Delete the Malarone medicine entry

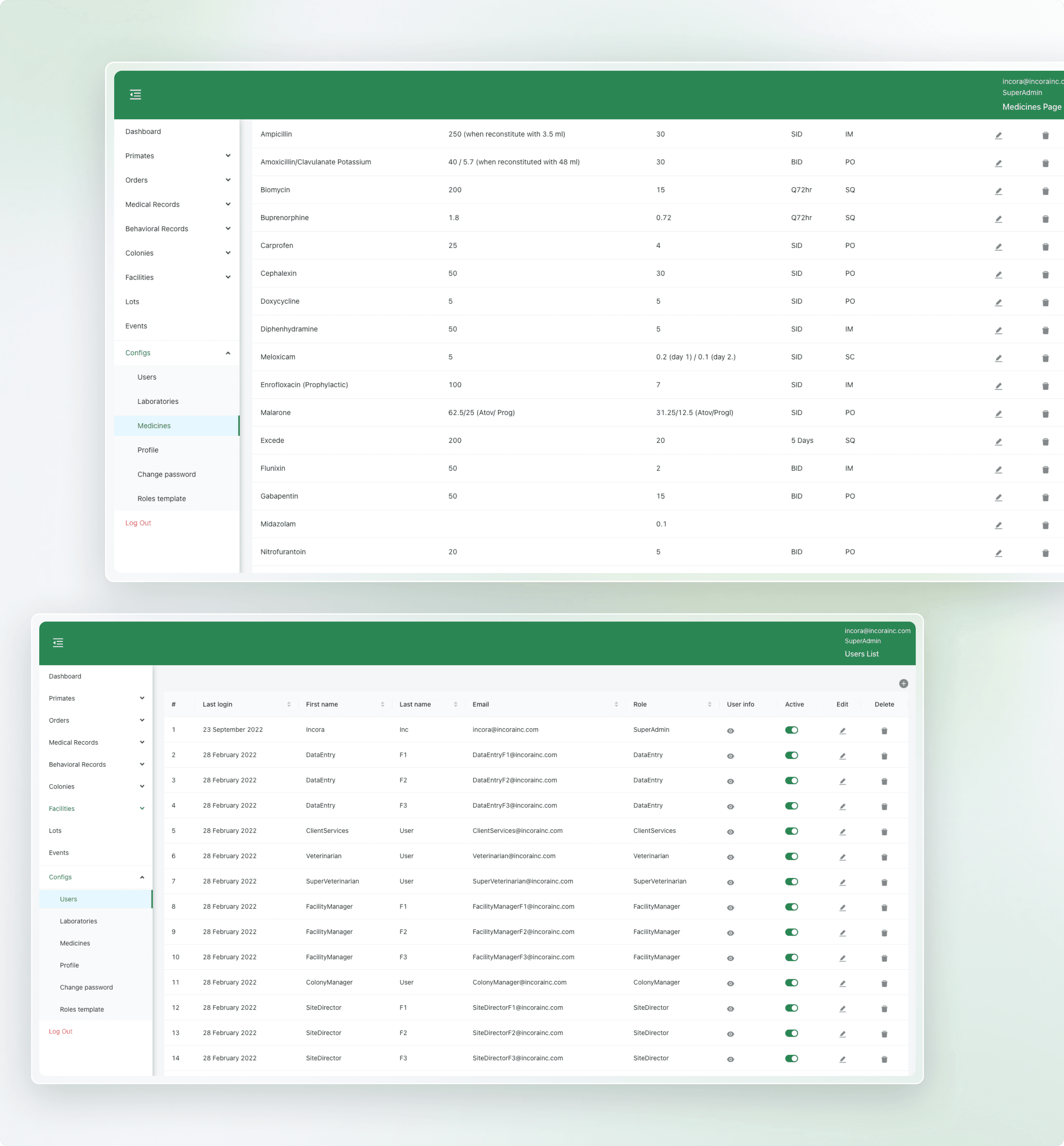1046,414
